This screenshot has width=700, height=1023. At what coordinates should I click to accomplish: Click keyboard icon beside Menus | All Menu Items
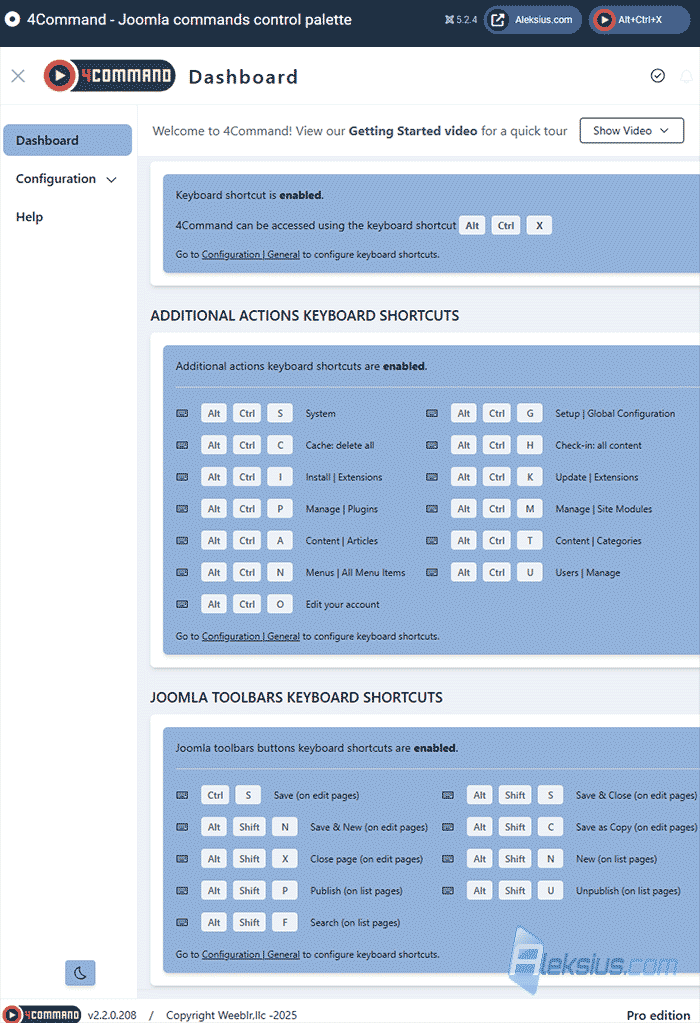coord(183,573)
